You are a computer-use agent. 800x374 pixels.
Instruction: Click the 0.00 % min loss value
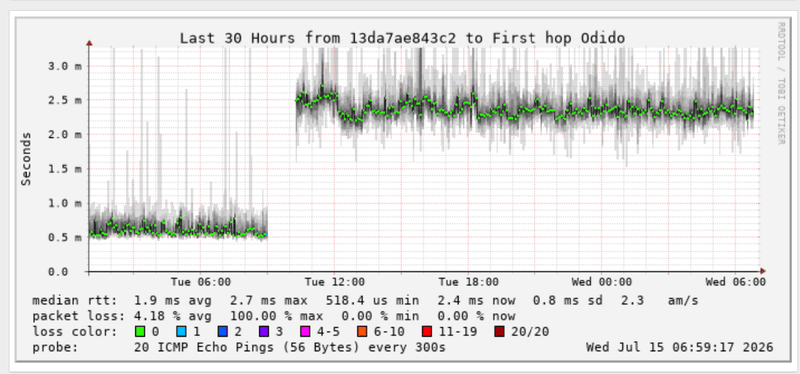pyautogui.click(x=380, y=316)
